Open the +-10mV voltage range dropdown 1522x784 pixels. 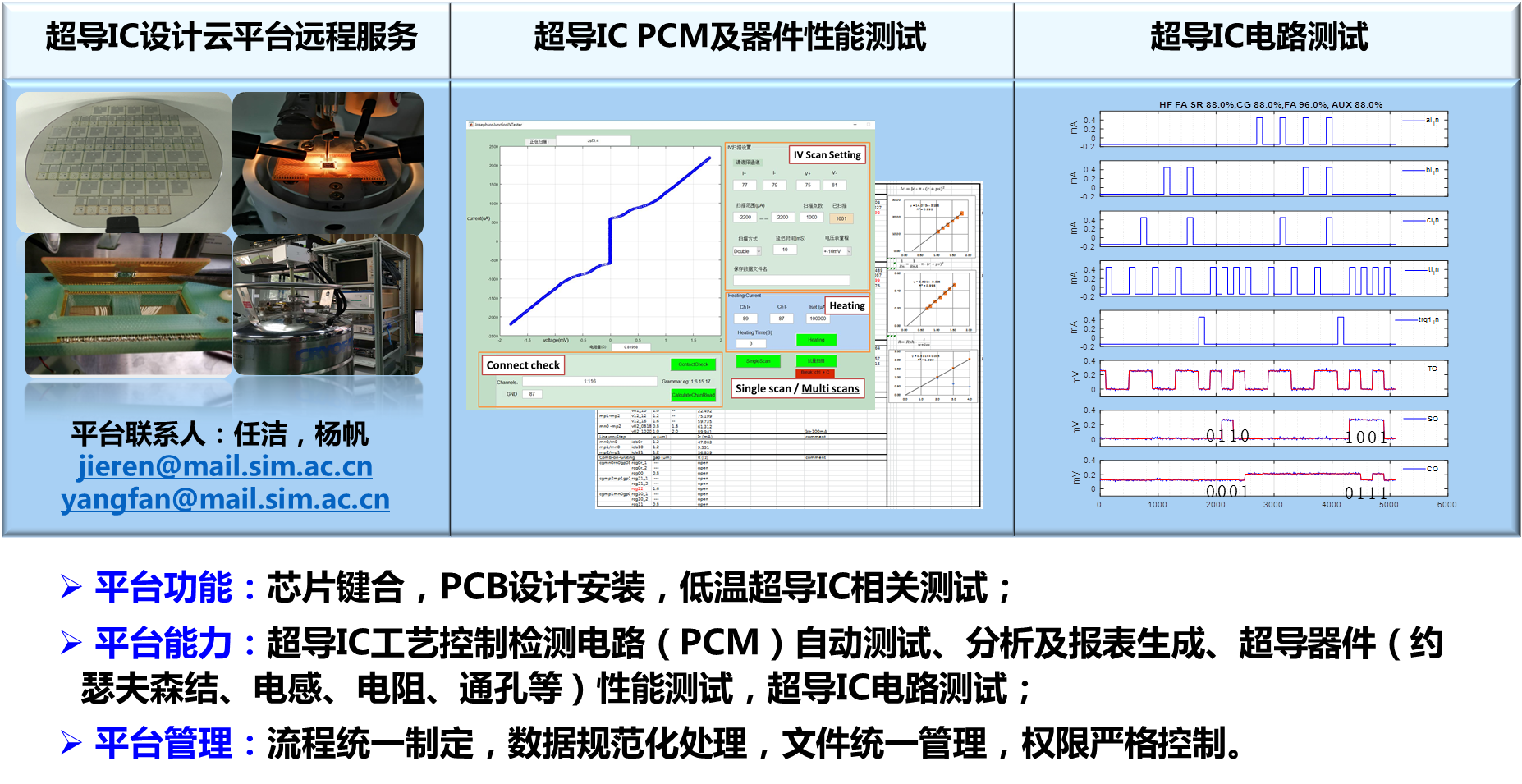tap(837, 251)
